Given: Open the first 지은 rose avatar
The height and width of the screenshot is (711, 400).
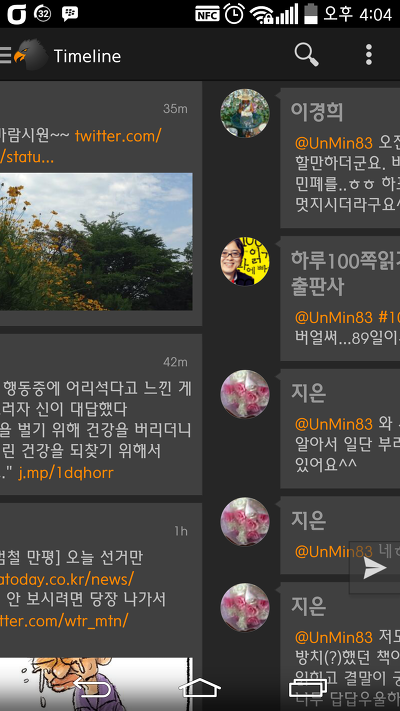Looking at the screenshot, I should point(245,394).
